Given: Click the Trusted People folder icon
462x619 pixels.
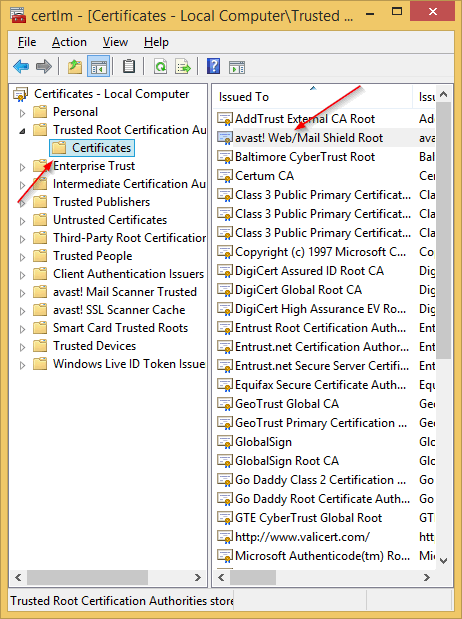Looking at the screenshot, I should click(40, 256).
